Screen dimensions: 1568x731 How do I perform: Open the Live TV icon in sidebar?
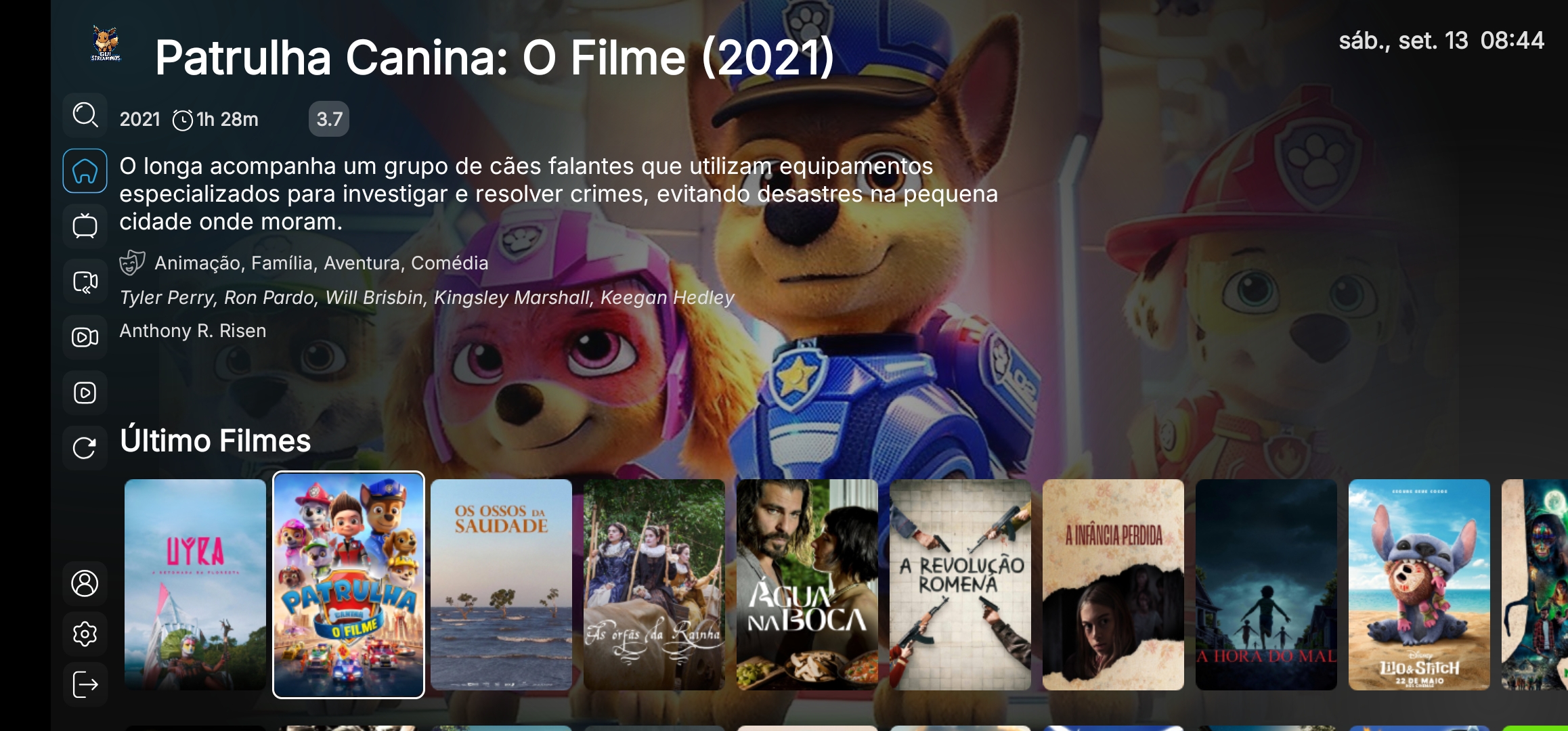(85, 226)
